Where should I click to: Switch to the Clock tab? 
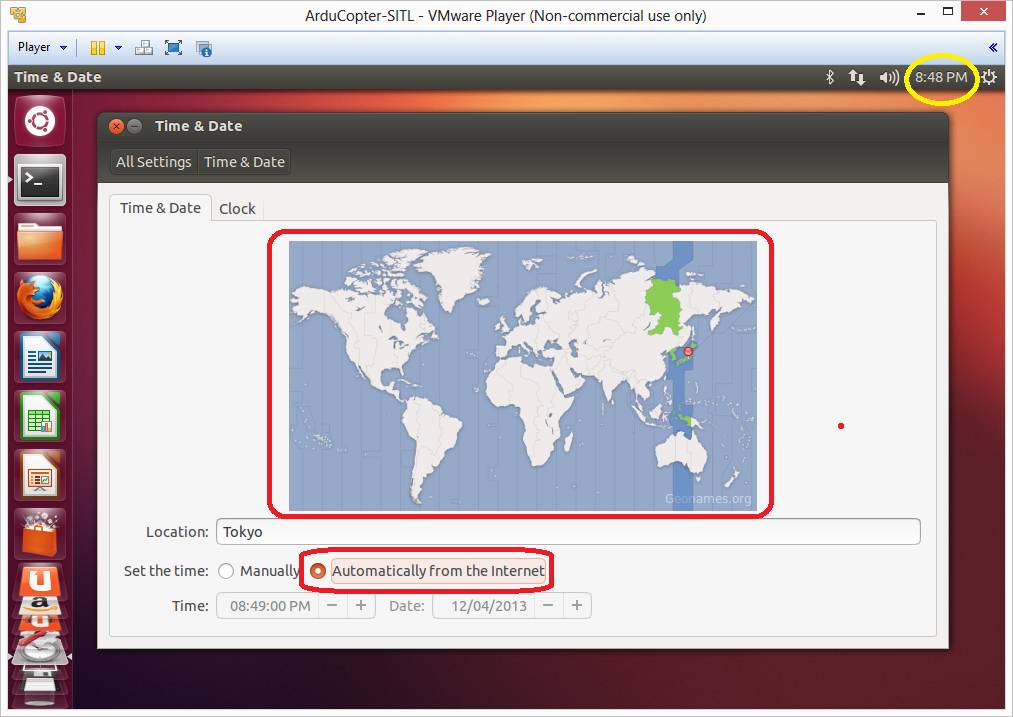point(237,208)
